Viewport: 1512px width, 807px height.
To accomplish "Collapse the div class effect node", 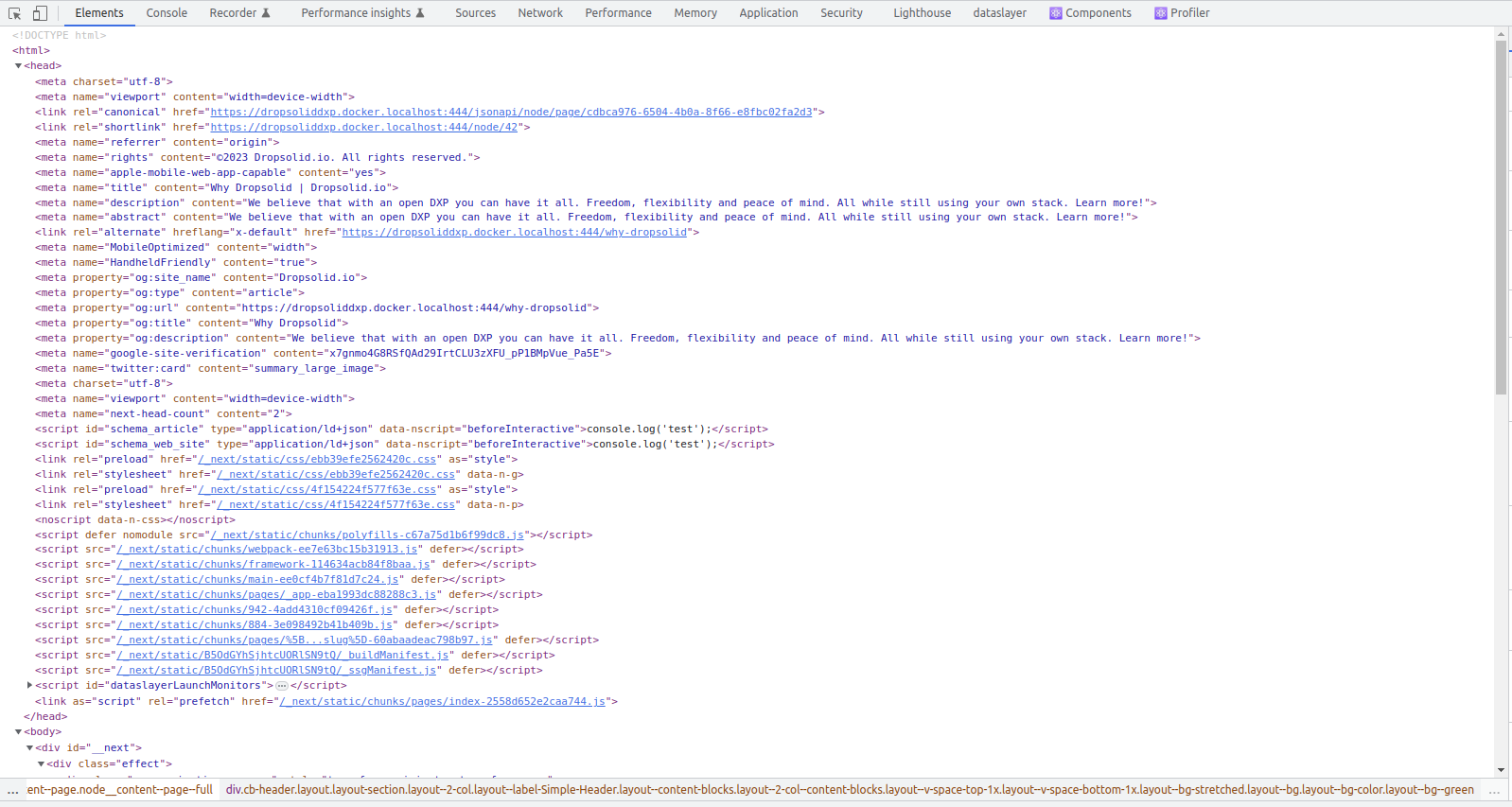I will (x=41, y=764).
